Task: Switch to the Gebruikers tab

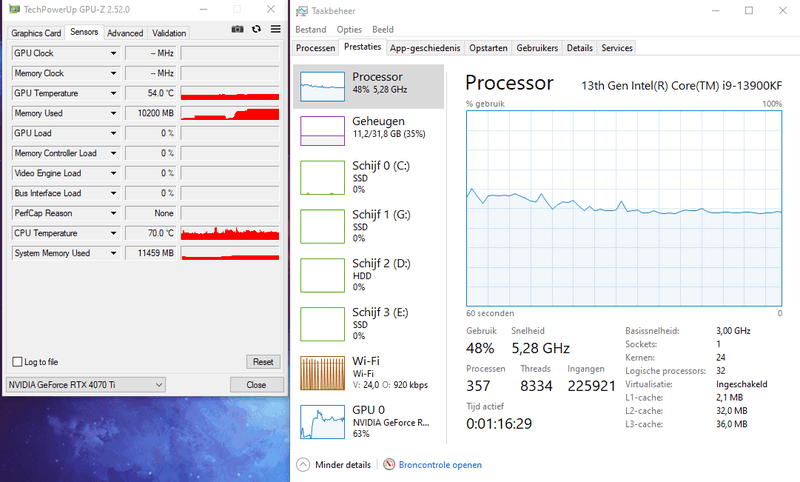Action: coord(537,48)
